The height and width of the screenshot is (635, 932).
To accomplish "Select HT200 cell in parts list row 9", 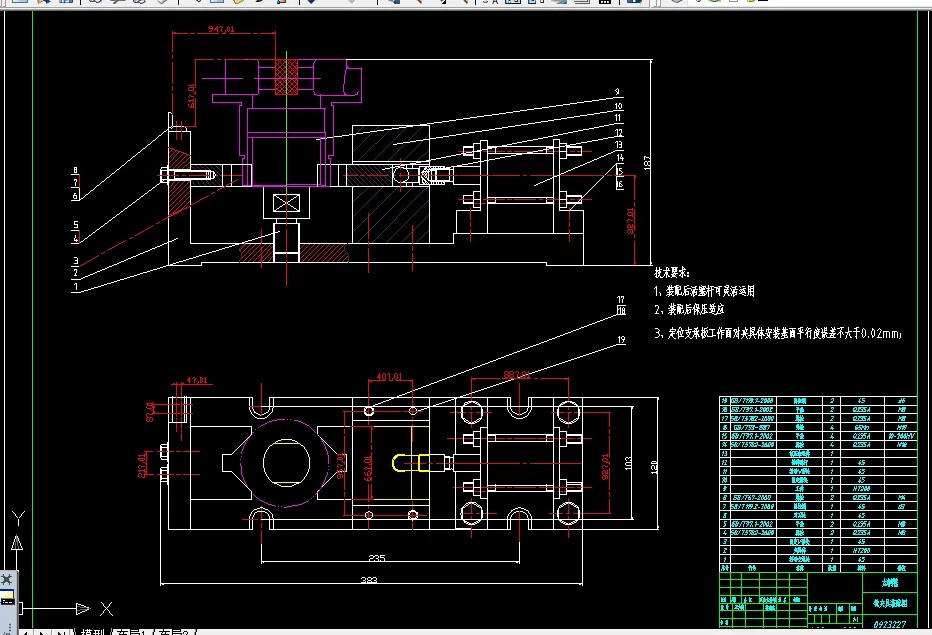I will click(x=862, y=489).
